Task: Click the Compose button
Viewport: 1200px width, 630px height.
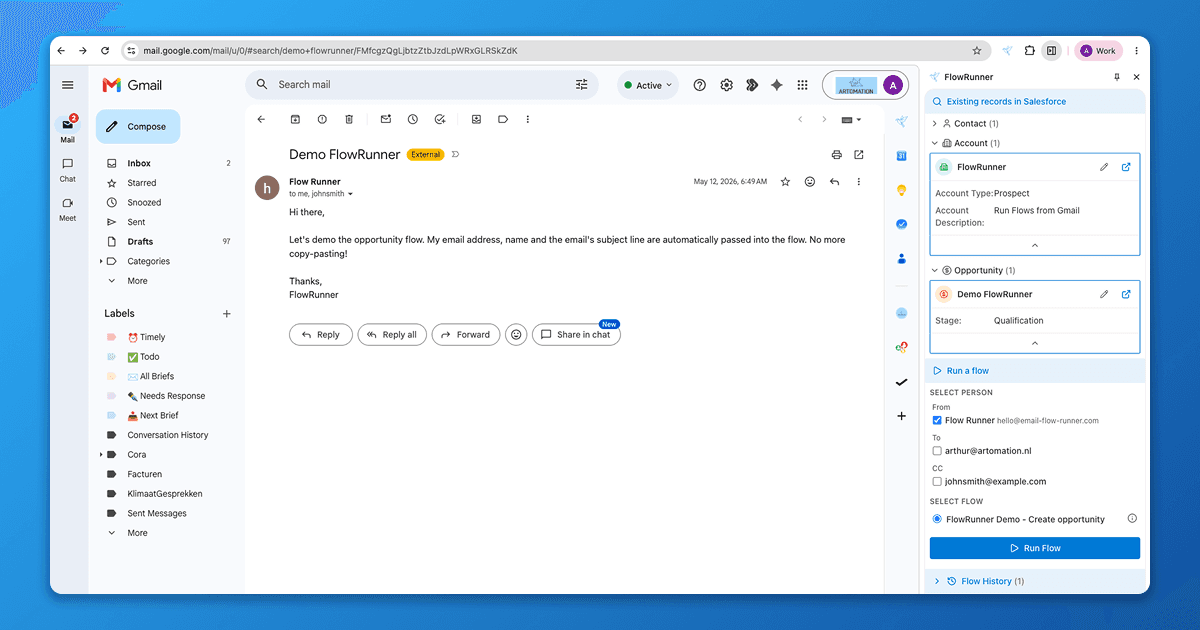Action: [x=138, y=127]
